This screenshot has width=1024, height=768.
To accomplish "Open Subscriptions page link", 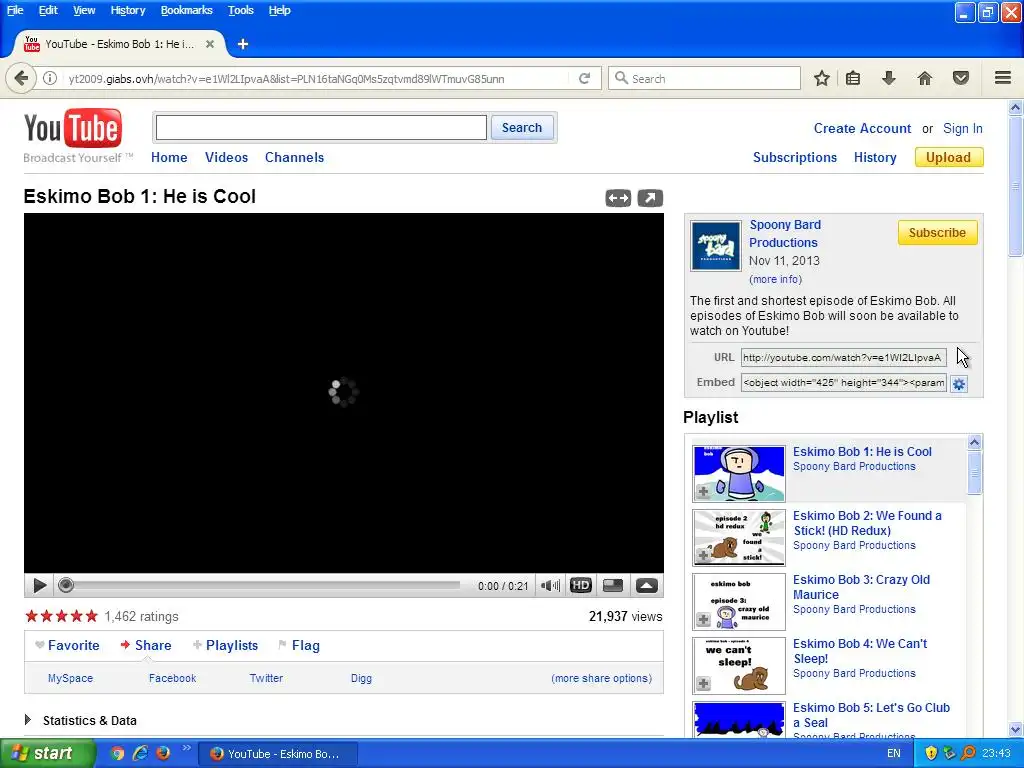I will click(795, 157).
